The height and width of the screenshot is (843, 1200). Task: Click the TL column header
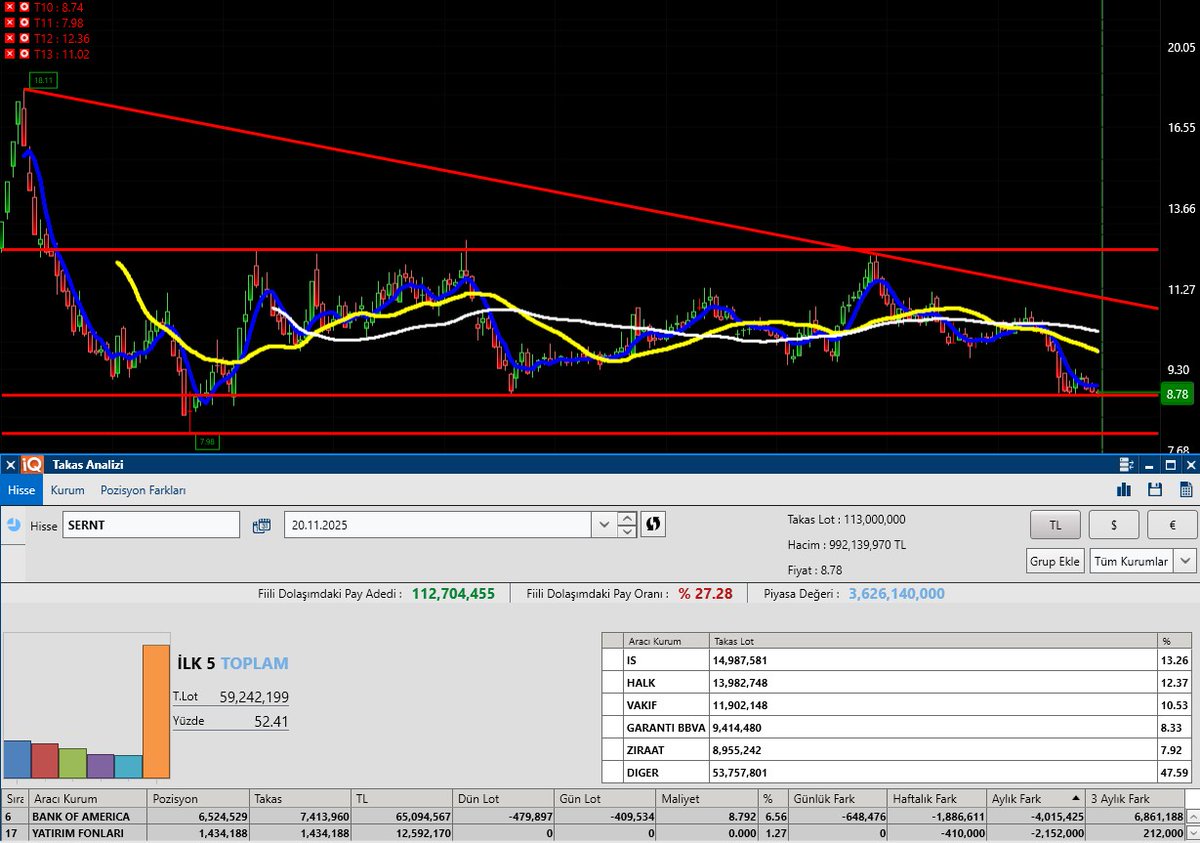pyautogui.click(x=402, y=799)
